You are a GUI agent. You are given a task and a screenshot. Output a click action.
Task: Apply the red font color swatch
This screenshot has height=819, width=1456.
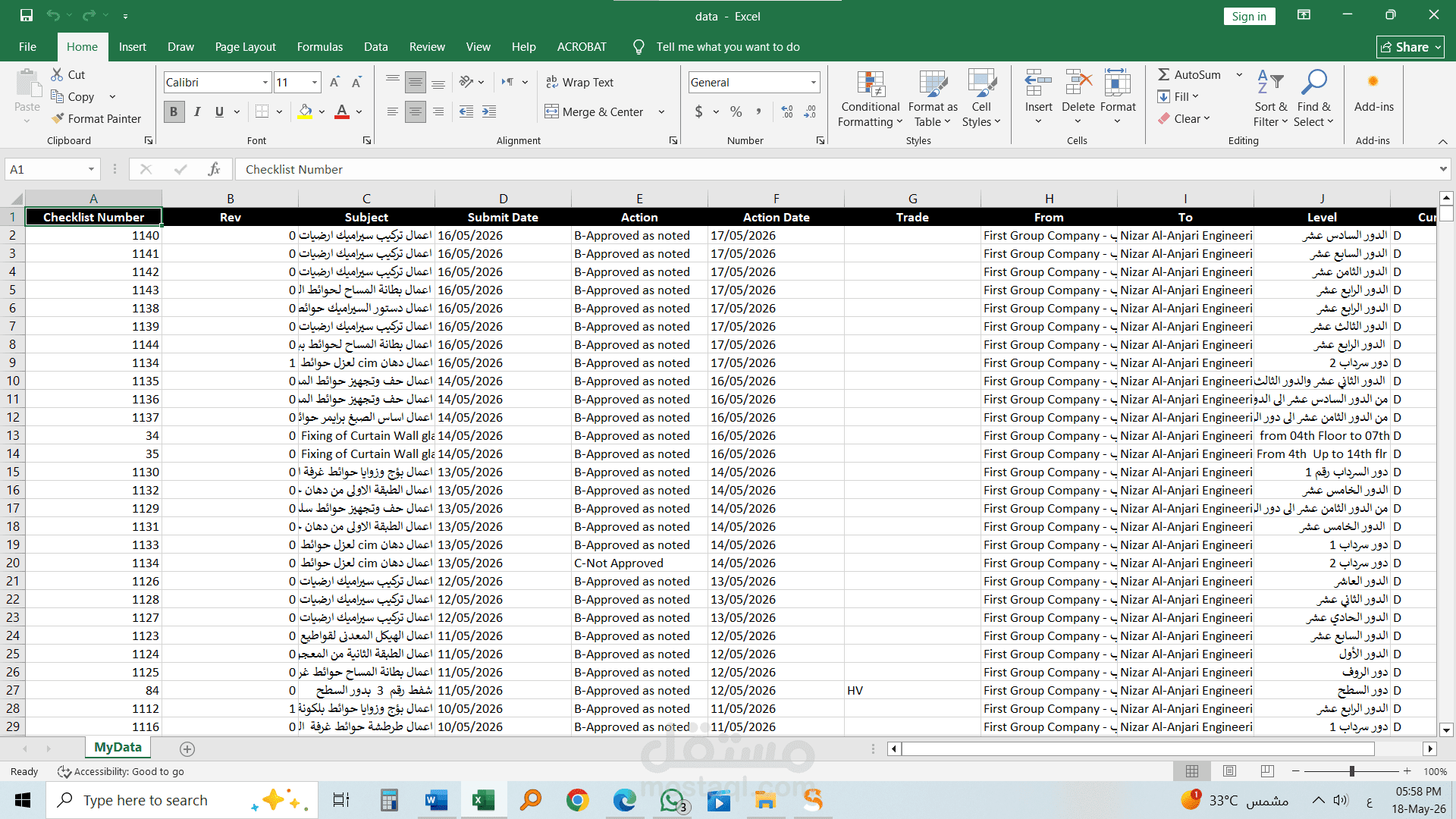click(x=342, y=111)
